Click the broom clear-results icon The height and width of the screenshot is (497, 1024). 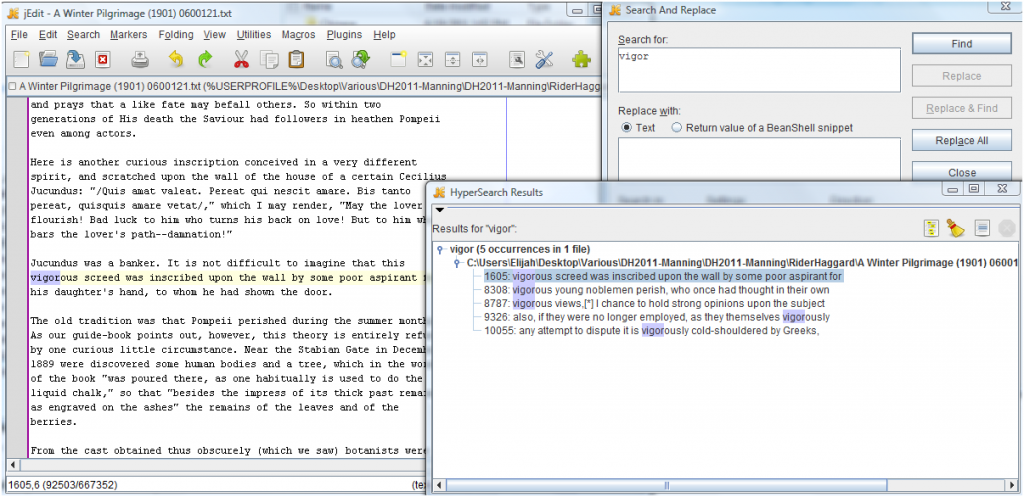[956, 228]
